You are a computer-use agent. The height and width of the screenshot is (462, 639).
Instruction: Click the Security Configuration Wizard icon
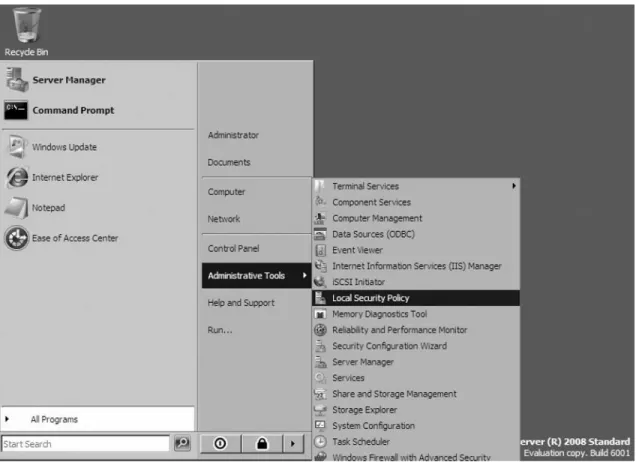tap(320, 346)
